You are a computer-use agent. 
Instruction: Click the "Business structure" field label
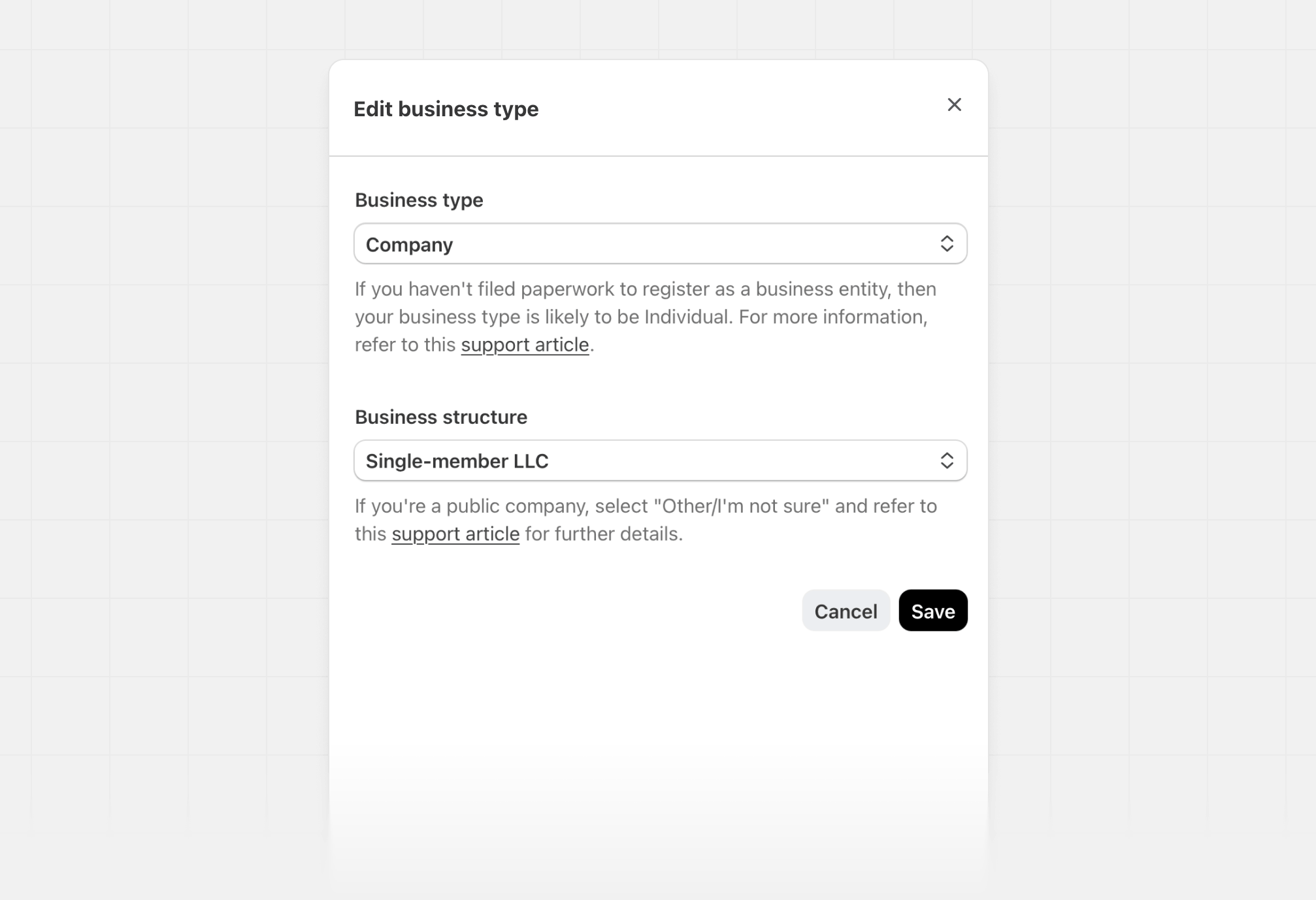441,417
